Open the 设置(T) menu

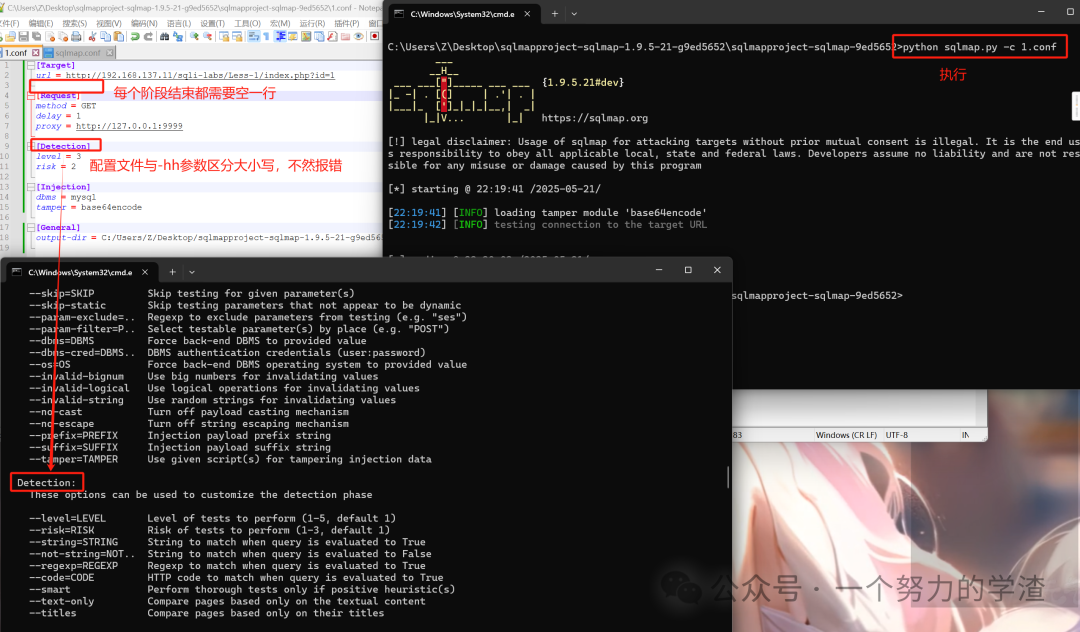(x=213, y=23)
